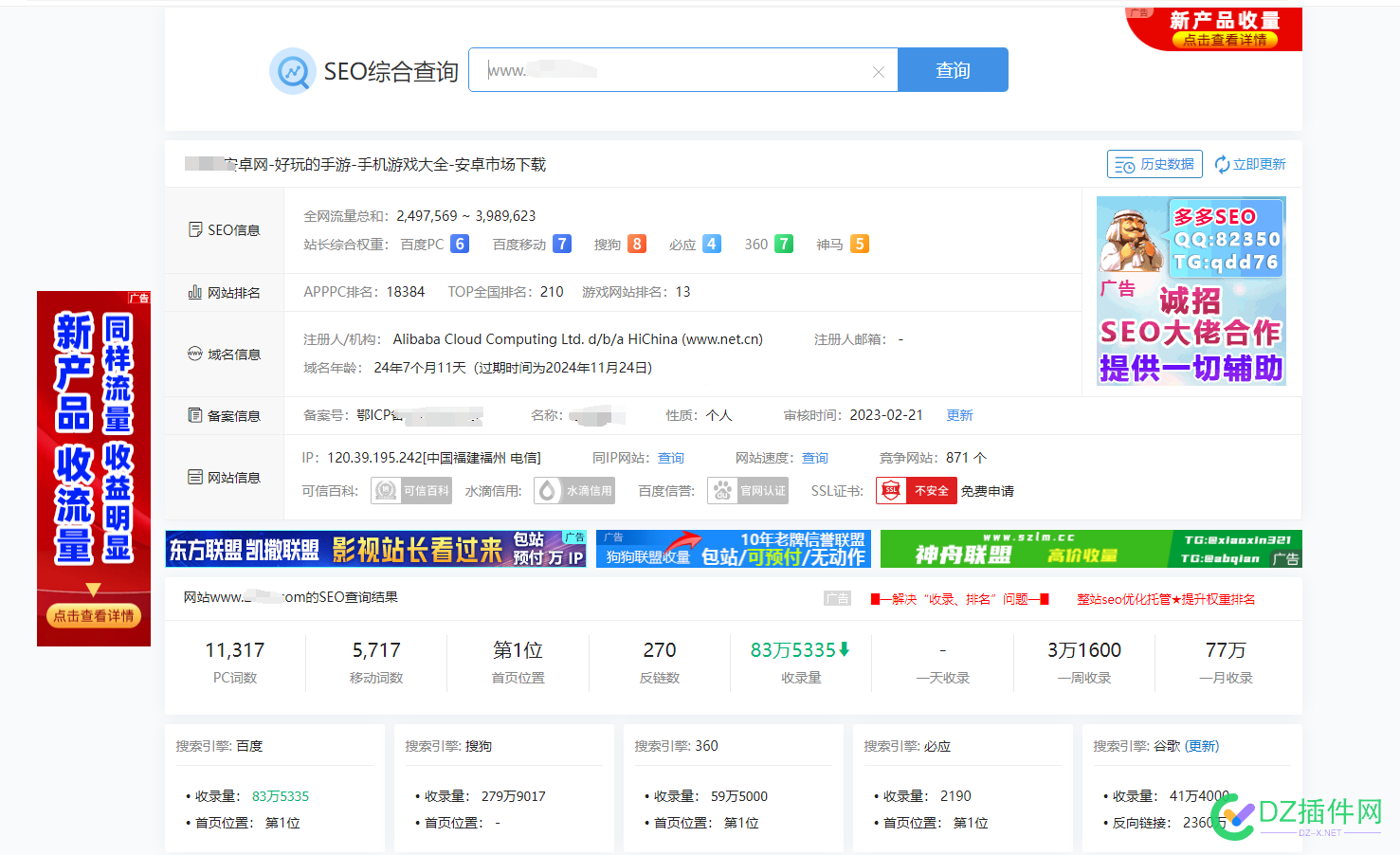Click 整站seo优化托管 red ad link
1400x855 pixels.
click(x=1166, y=599)
